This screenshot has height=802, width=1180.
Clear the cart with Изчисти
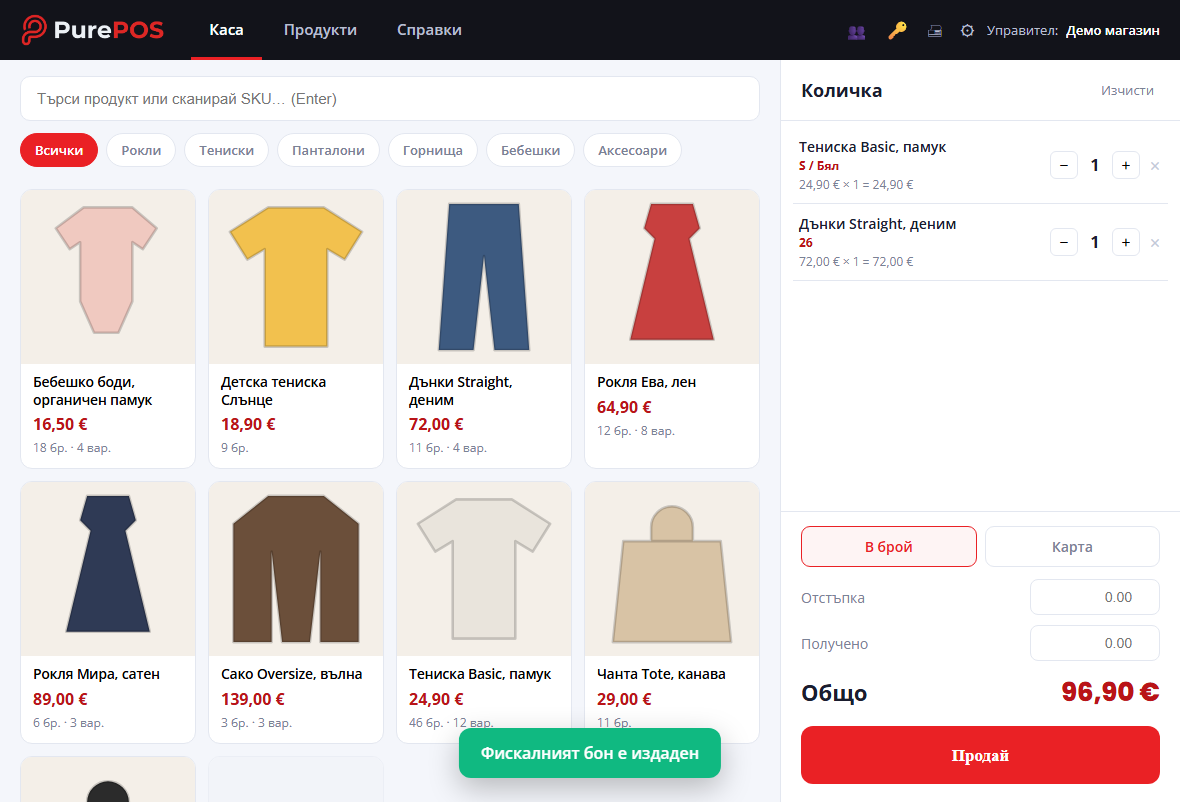coord(1127,90)
